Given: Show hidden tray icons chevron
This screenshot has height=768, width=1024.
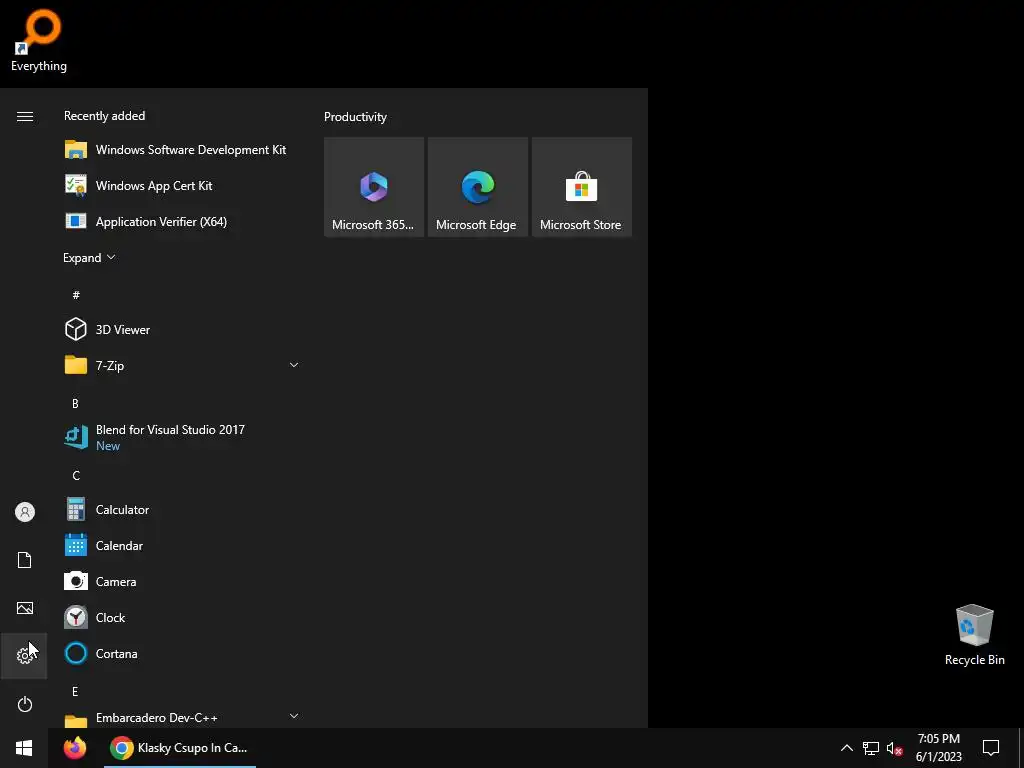Looking at the screenshot, I should [x=846, y=748].
